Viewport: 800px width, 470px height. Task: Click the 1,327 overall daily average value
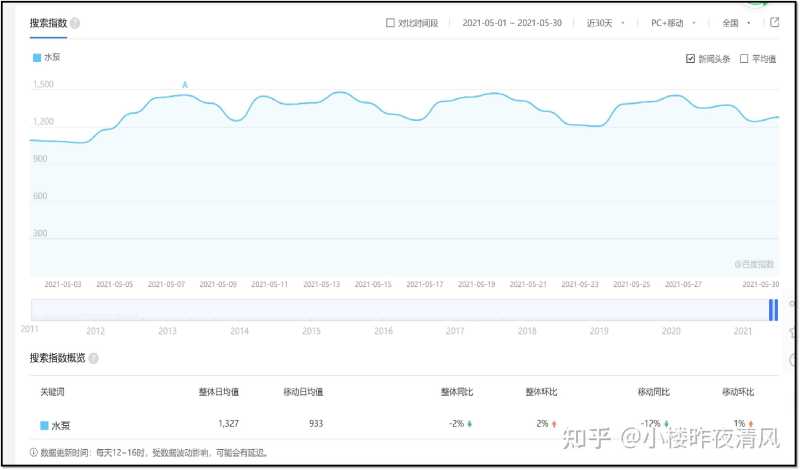point(228,424)
